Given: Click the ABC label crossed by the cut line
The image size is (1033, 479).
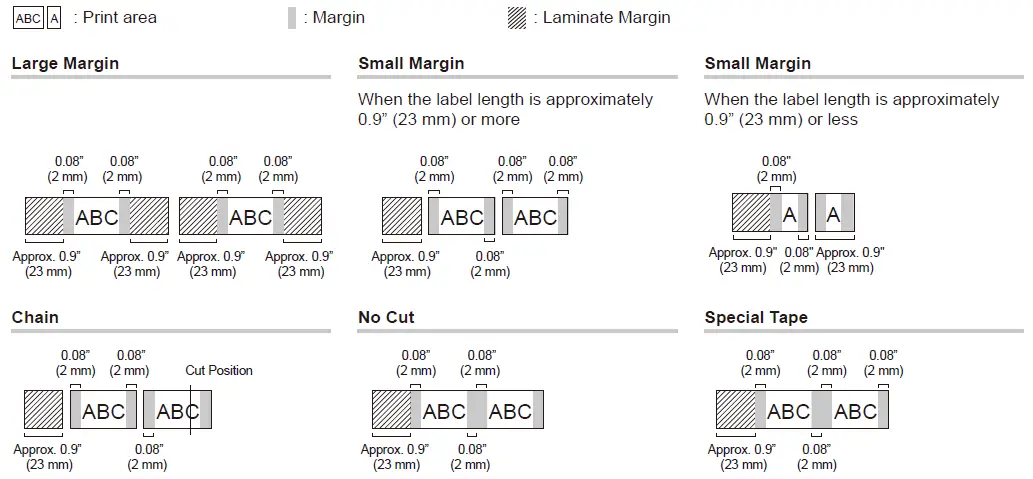Looking at the screenshot, I should (178, 411).
